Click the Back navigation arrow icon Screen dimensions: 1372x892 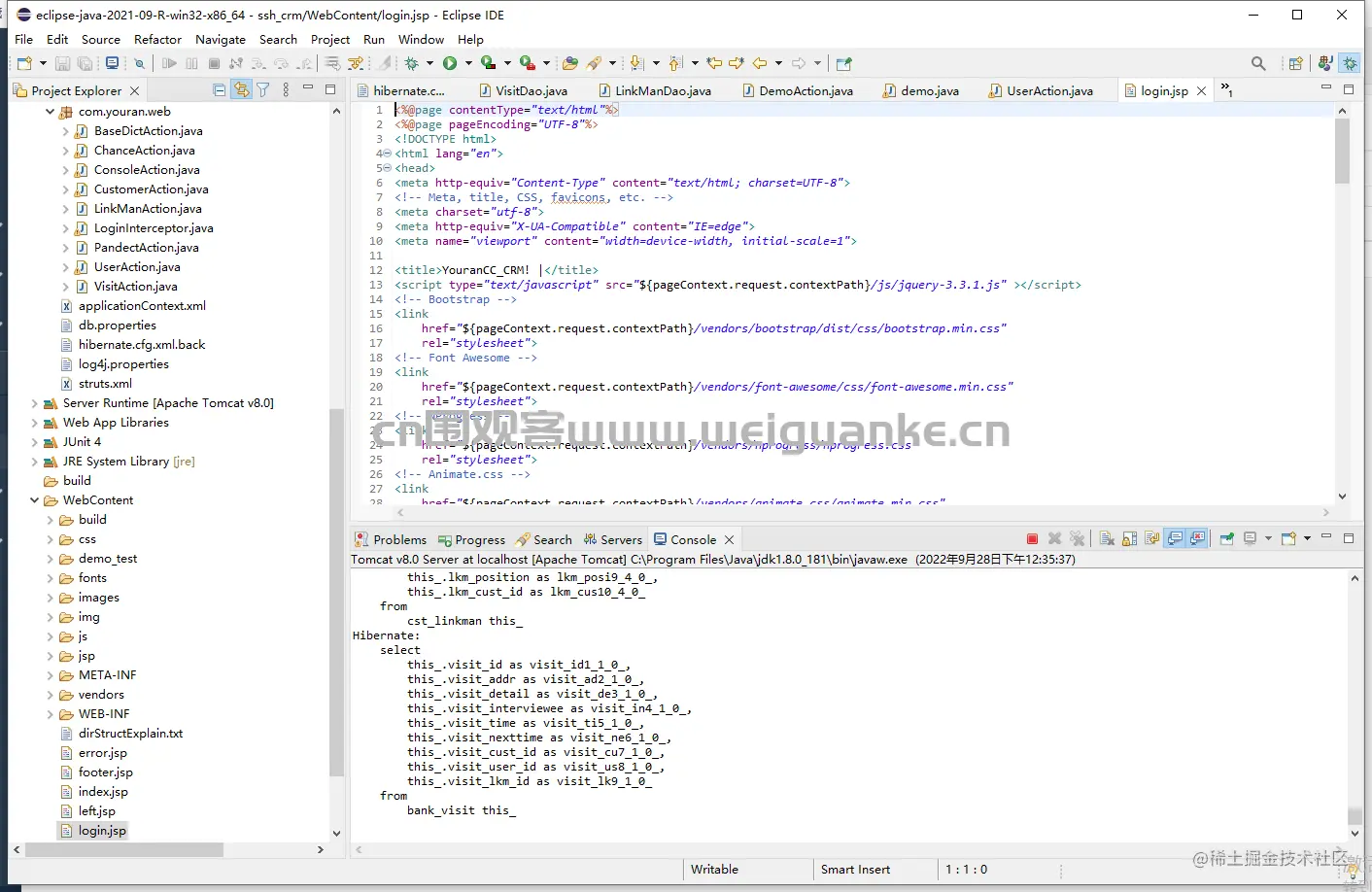pos(760,63)
